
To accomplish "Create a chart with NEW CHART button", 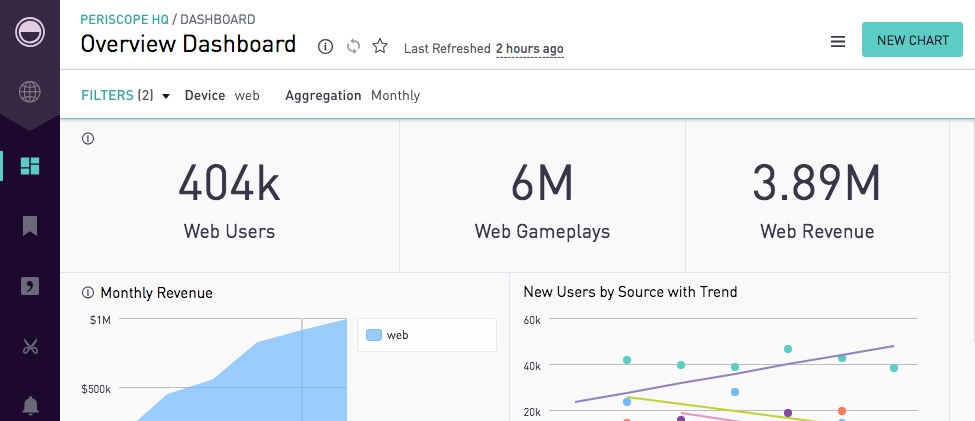I will point(912,40).
